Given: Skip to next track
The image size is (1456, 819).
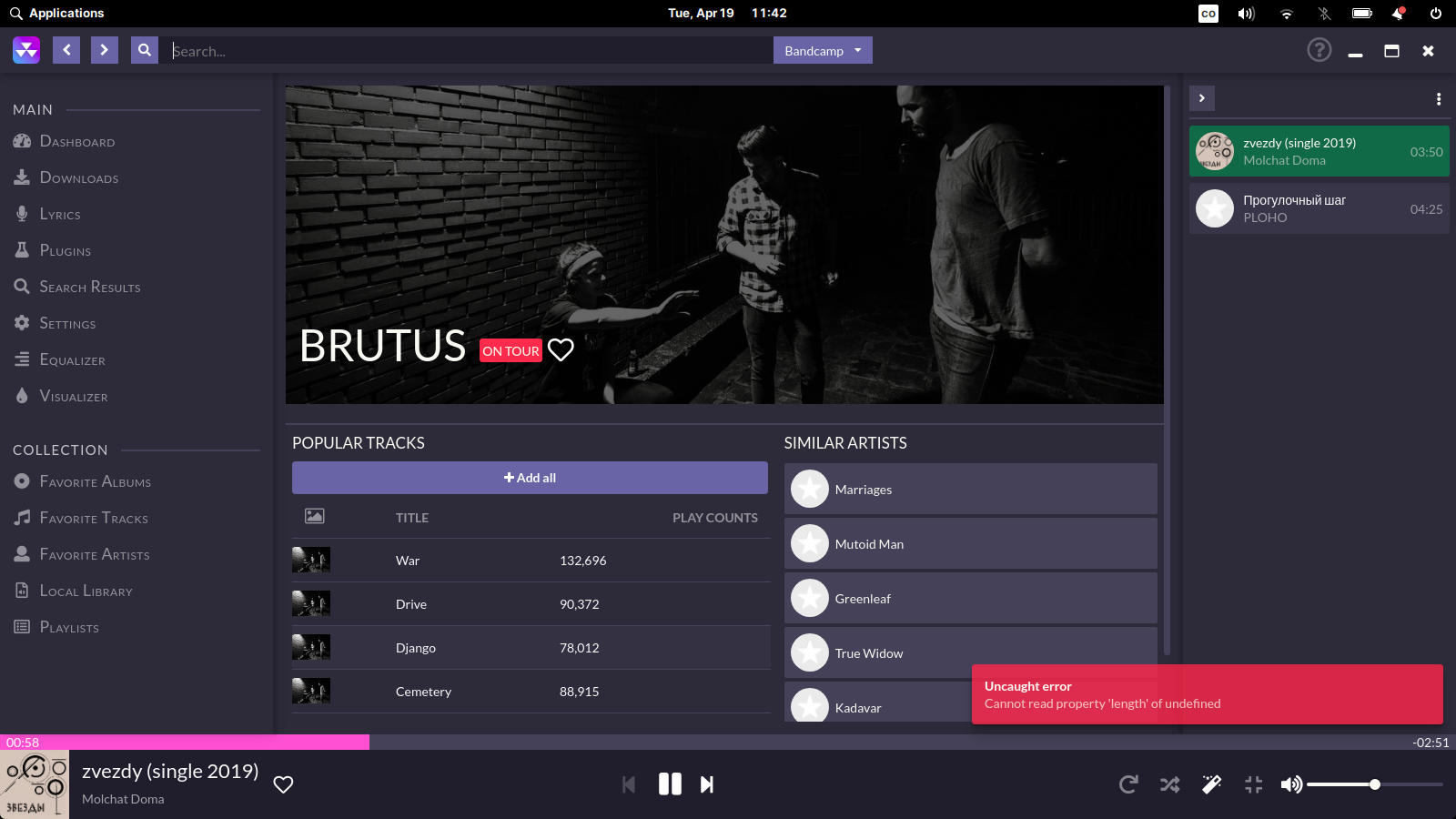Looking at the screenshot, I should click(x=707, y=784).
